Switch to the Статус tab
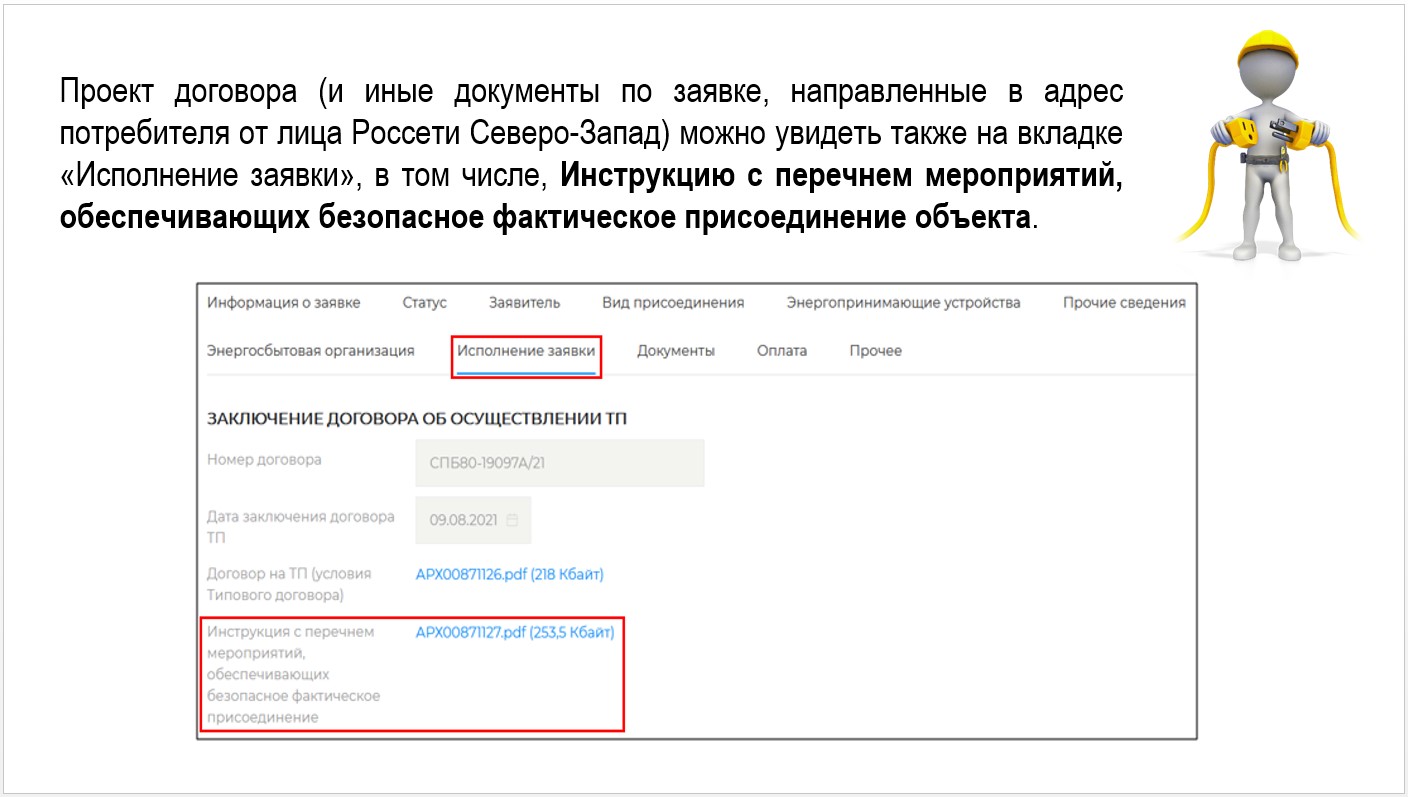Image resolution: width=1408 pixels, height=797 pixels. (x=424, y=303)
